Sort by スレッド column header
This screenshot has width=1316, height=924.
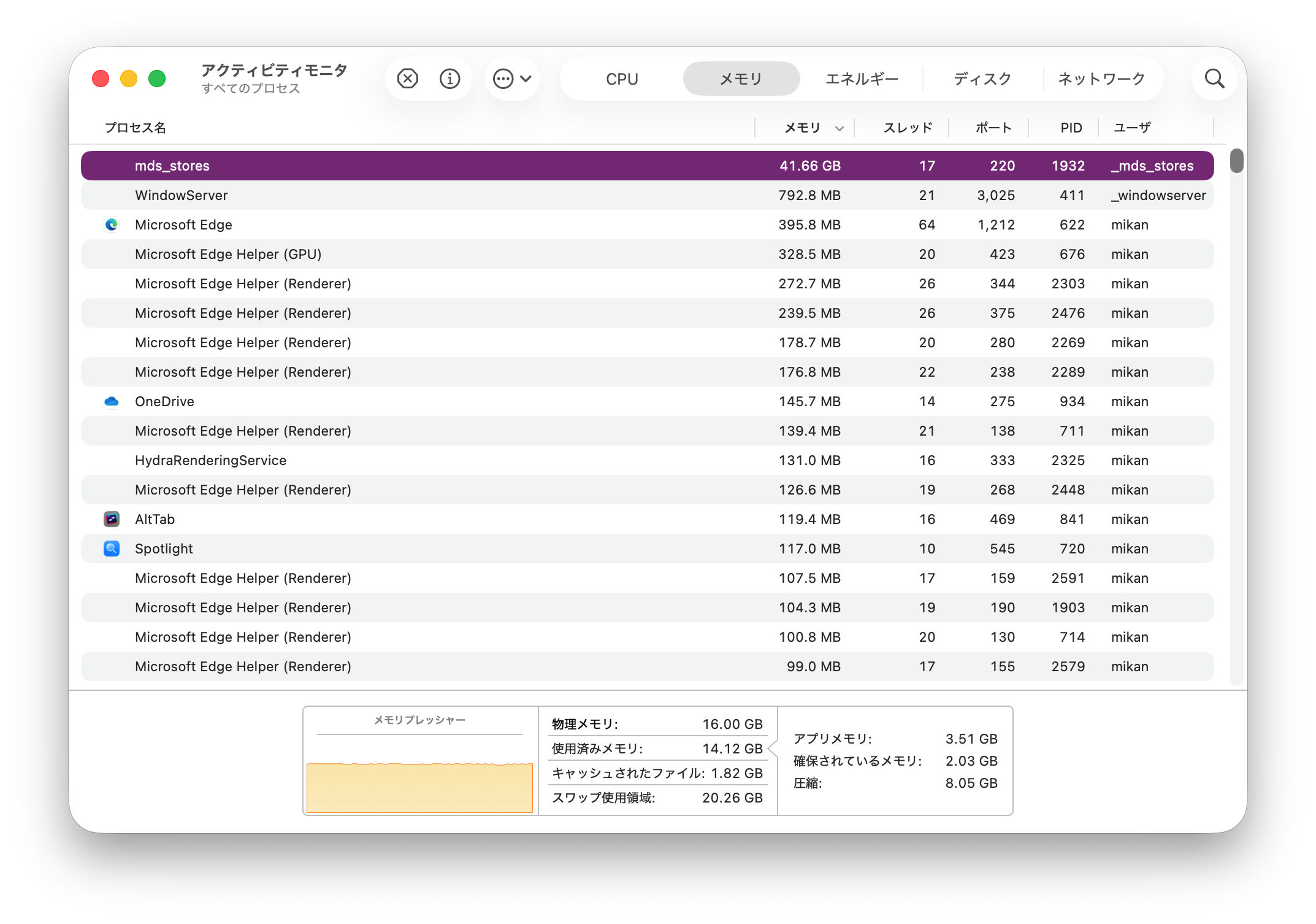(x=908, y=128)
